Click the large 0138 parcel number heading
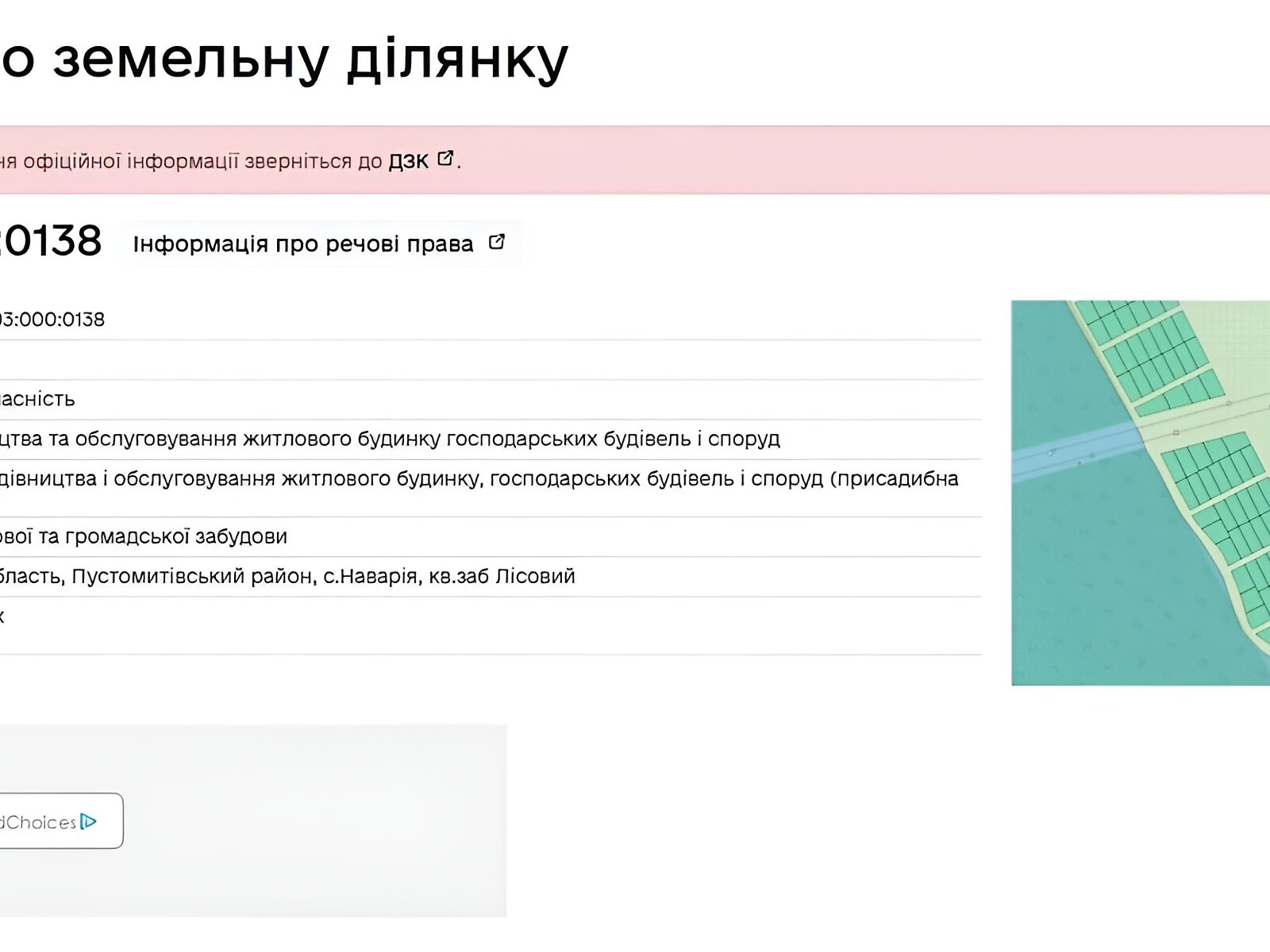Viewport: 1270px width, 952px height. [51, 241]
